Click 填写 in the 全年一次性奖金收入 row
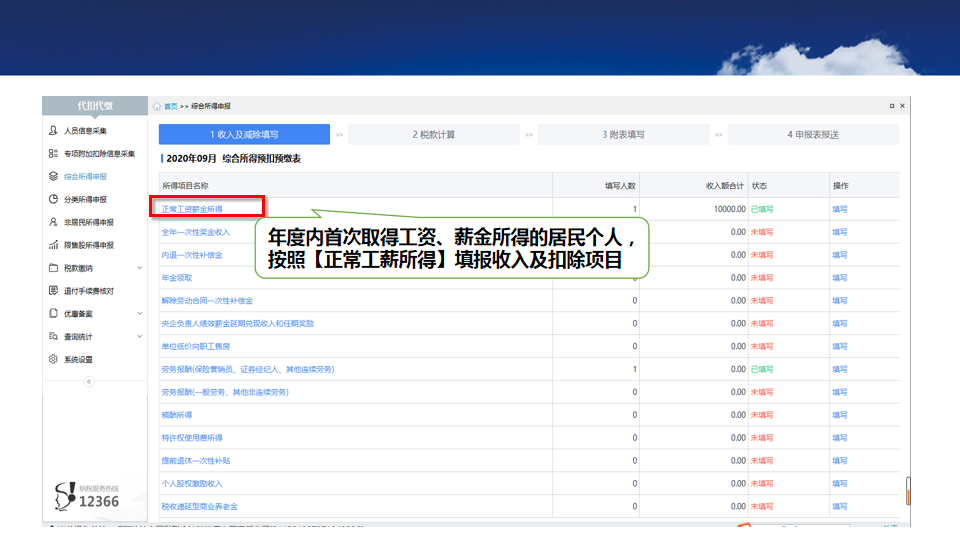The height and width of the screenshot is (540, 960). (840, 232)
